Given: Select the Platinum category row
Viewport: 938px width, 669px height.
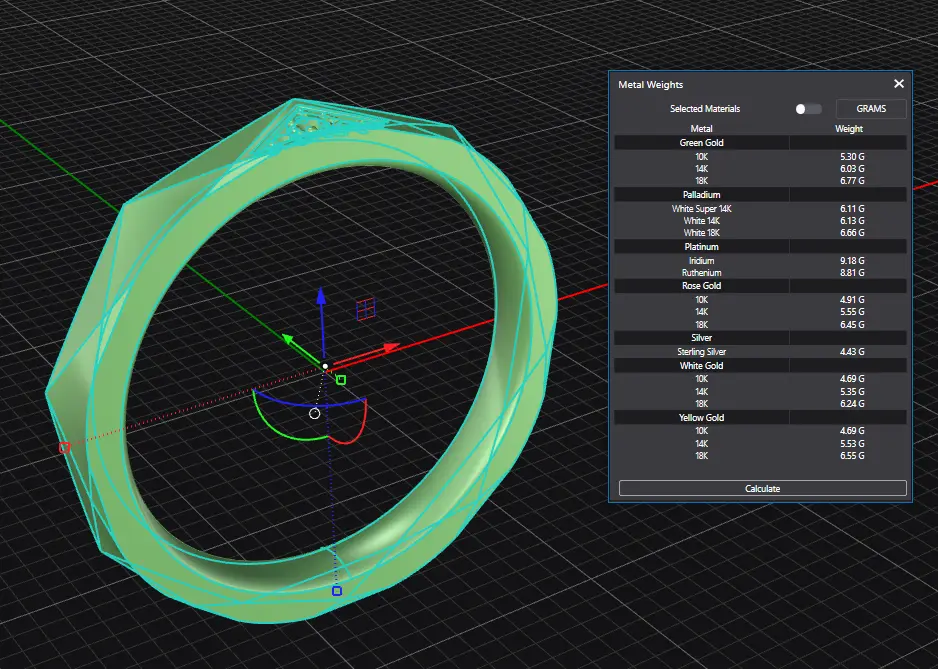Looking at the screenshot, I should point(701,247).
